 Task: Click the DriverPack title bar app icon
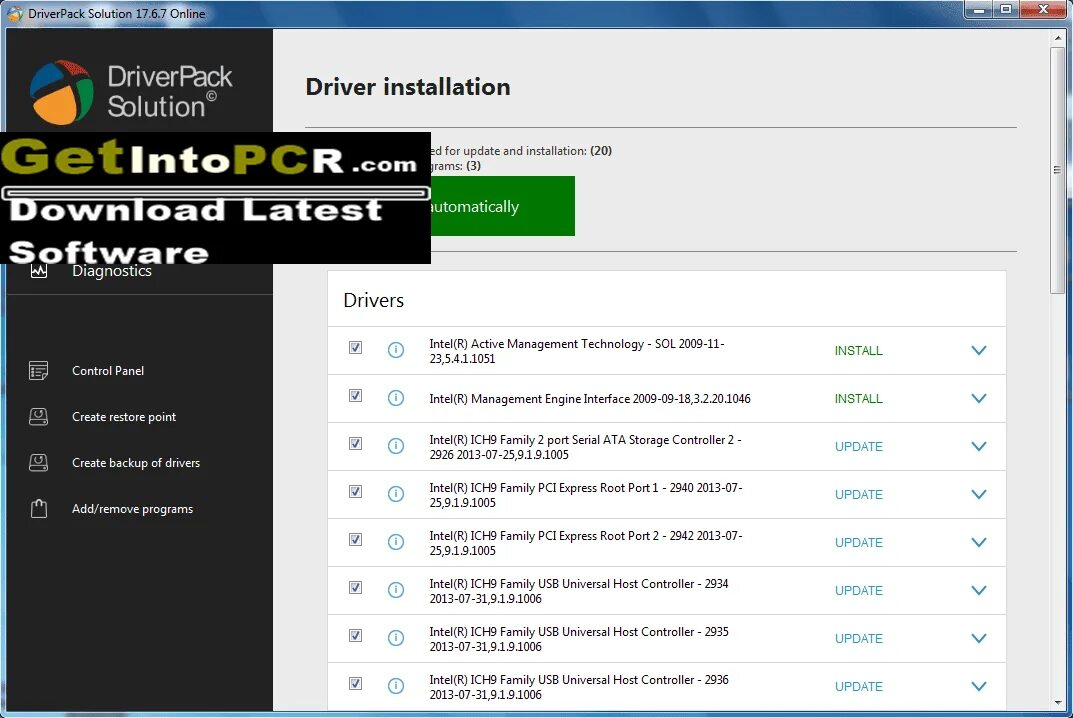(15, 13)
